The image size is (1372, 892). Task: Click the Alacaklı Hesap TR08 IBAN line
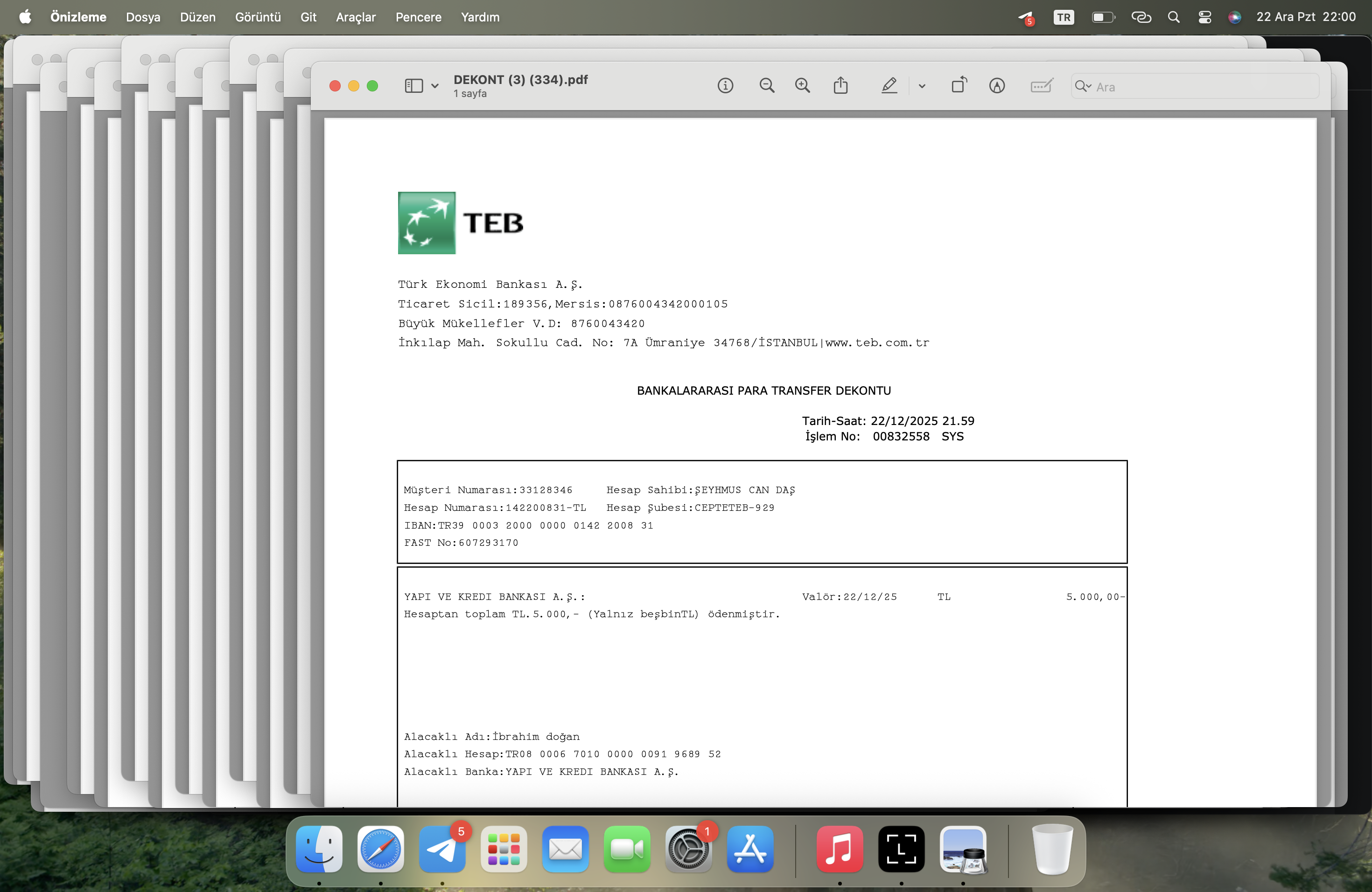tap(563, 754)
